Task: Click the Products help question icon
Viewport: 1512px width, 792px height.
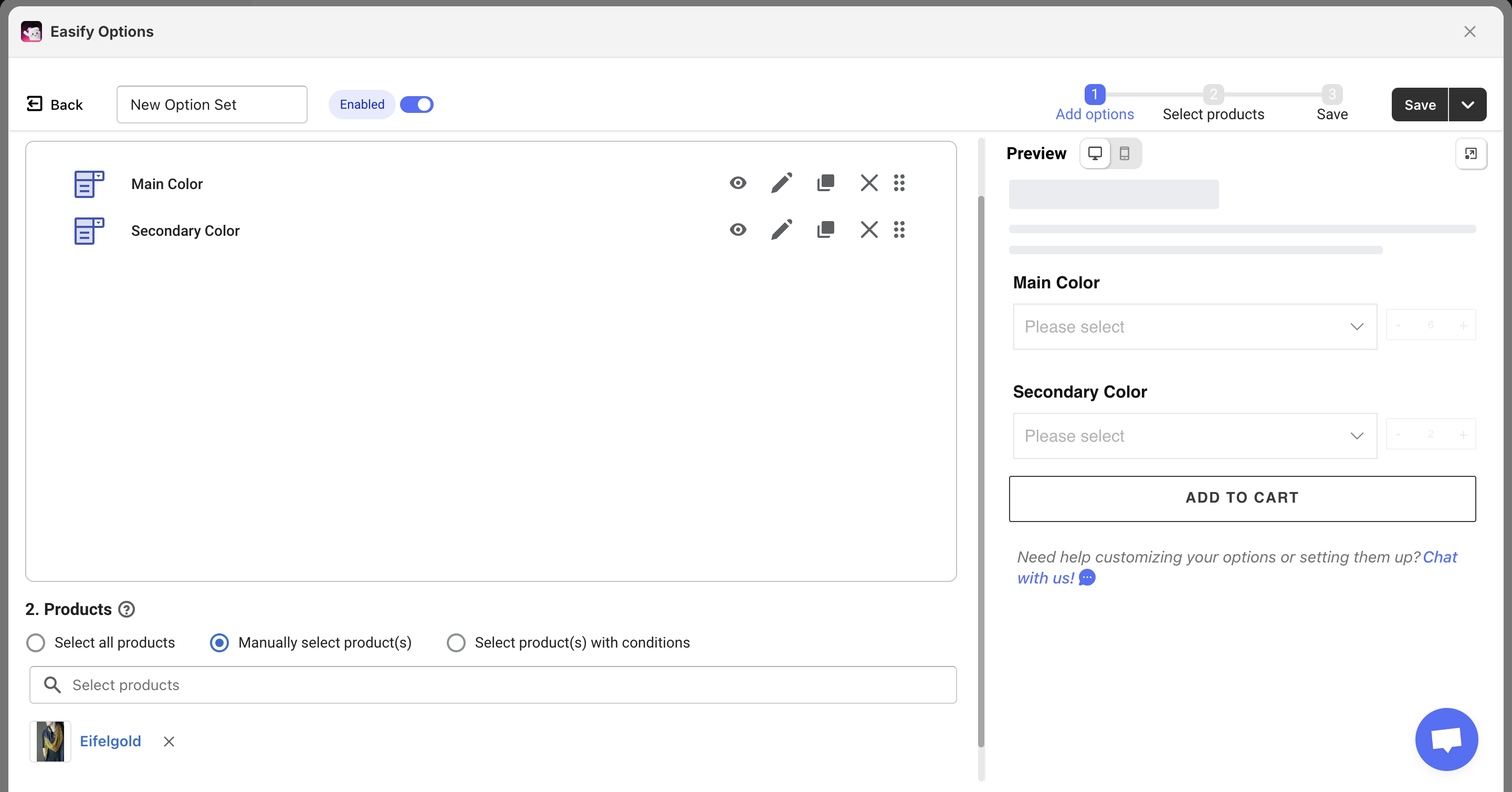Action: (126, 609)
